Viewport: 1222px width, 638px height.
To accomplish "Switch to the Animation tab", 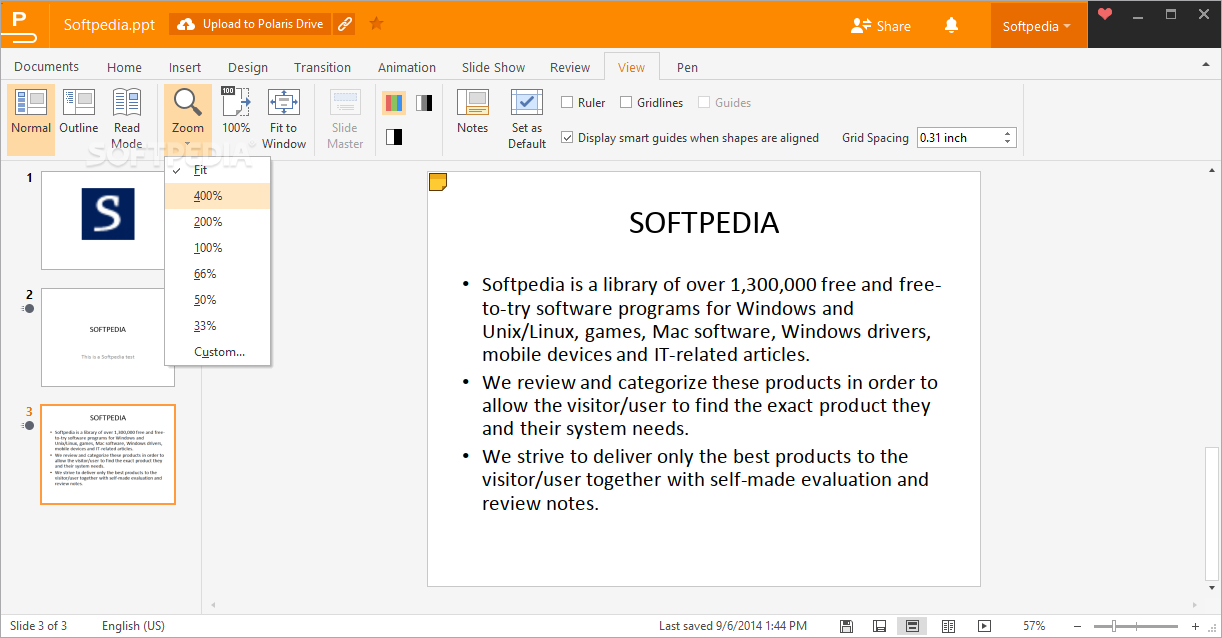I will click(x=407, y=67).
